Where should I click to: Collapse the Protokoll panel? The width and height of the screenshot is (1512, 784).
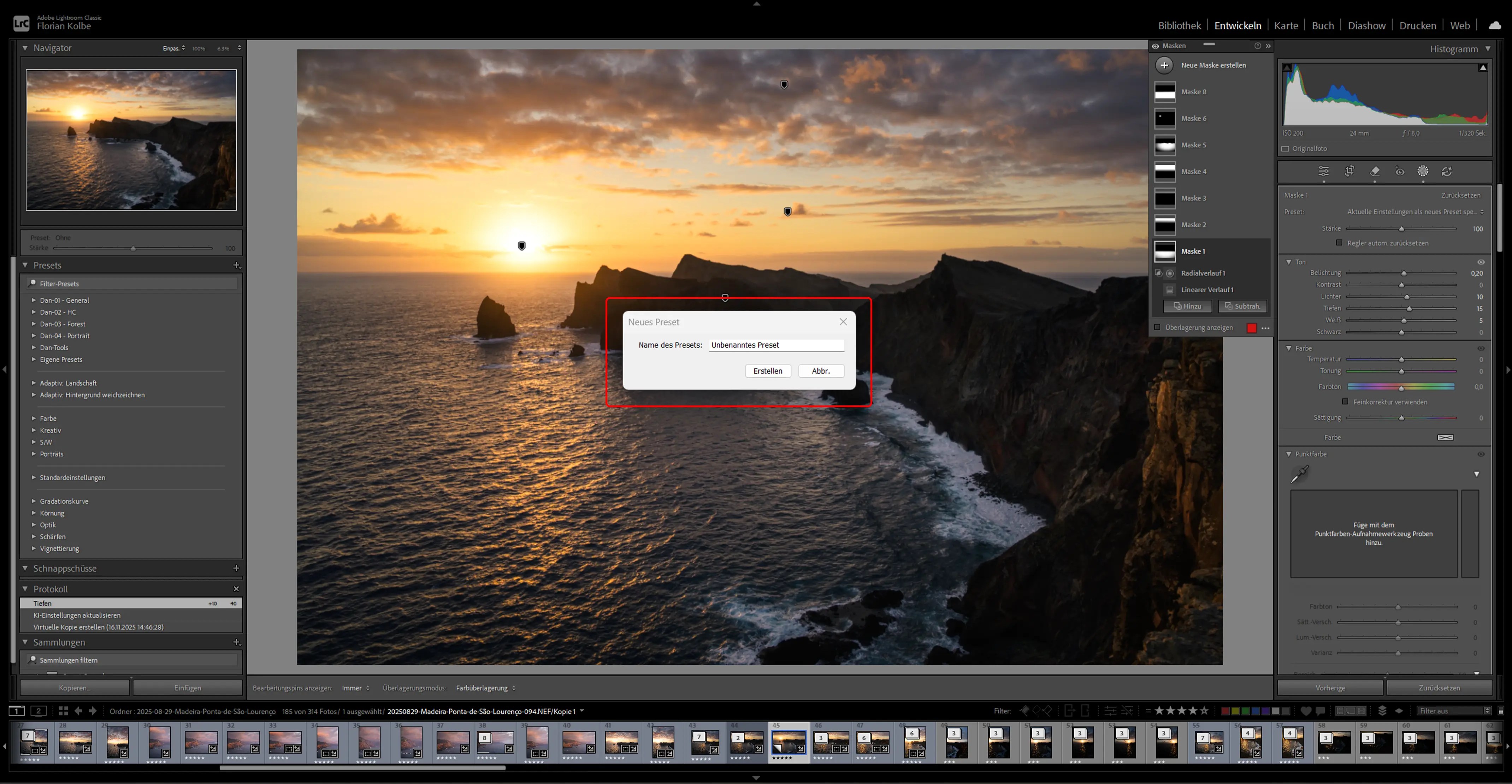[25, 589]
